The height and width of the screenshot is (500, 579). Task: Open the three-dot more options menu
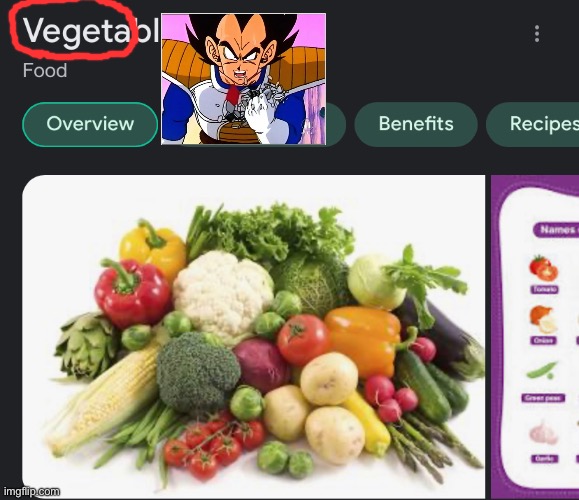click(x=537, y=34)
